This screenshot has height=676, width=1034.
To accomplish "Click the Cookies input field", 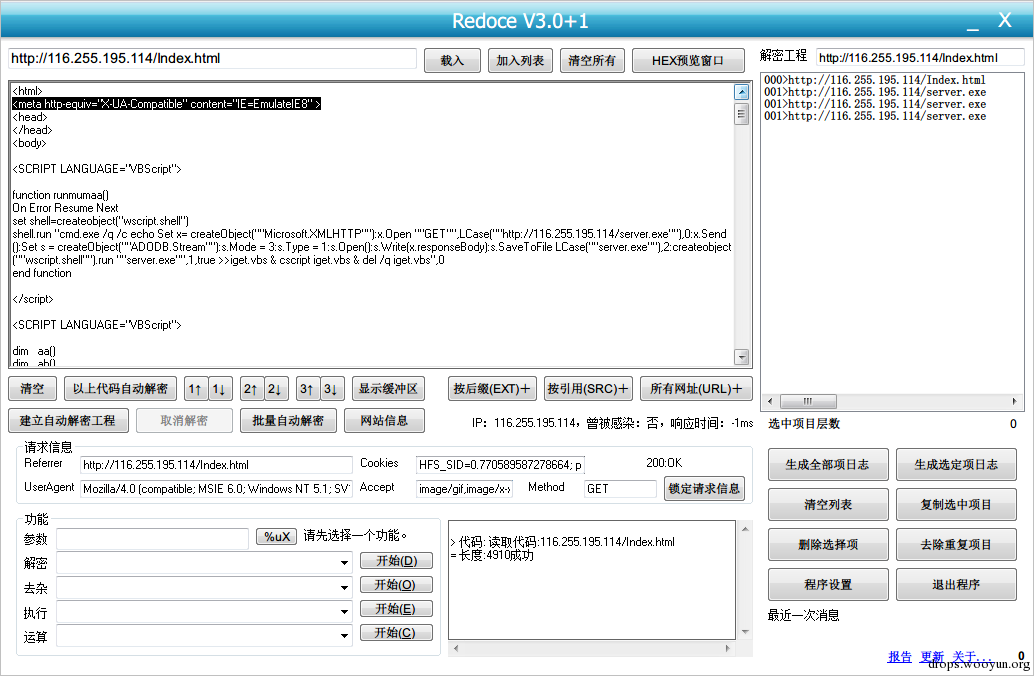I will tap(501, 465).
